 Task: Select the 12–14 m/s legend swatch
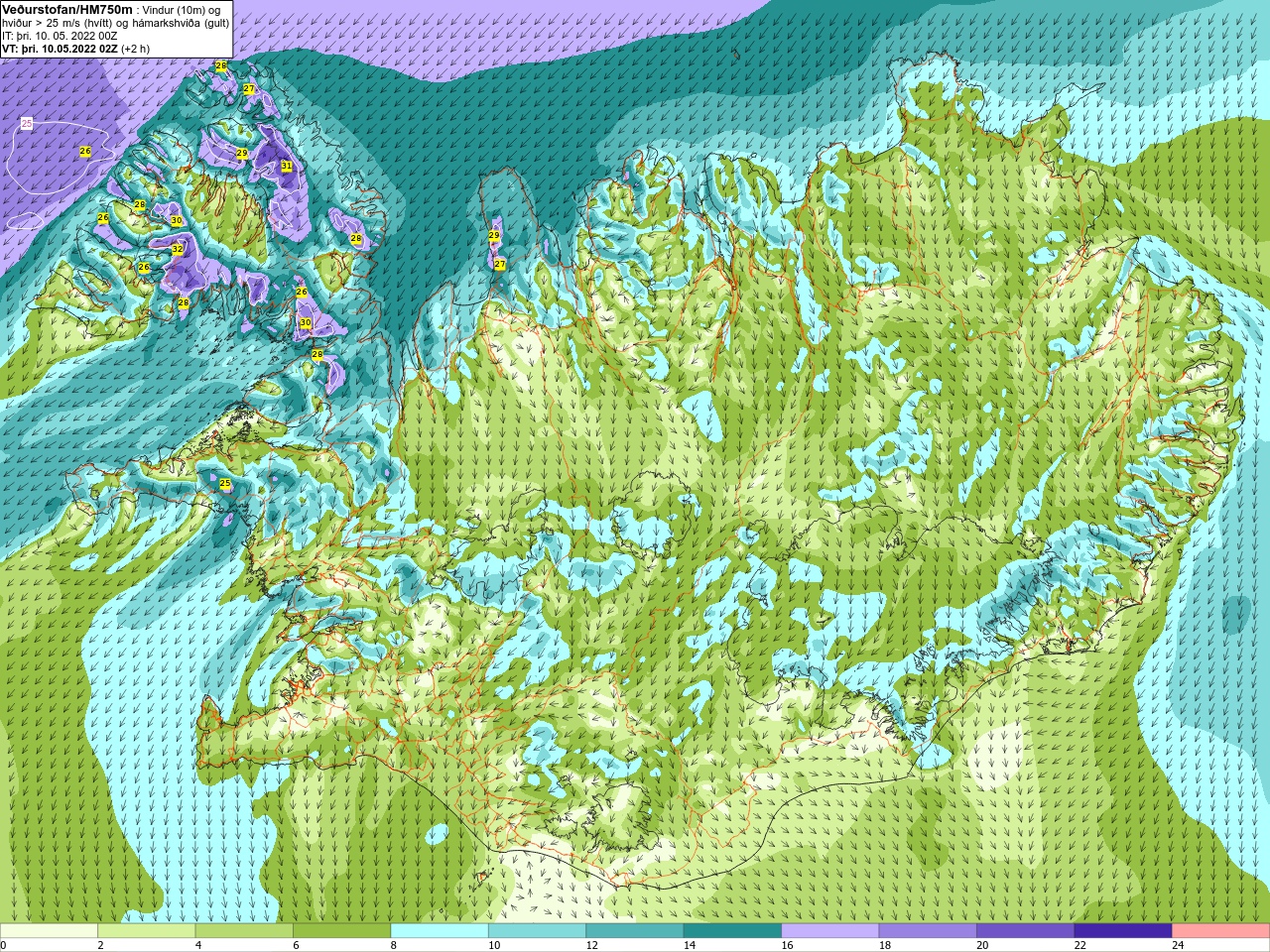click(635, 931)
